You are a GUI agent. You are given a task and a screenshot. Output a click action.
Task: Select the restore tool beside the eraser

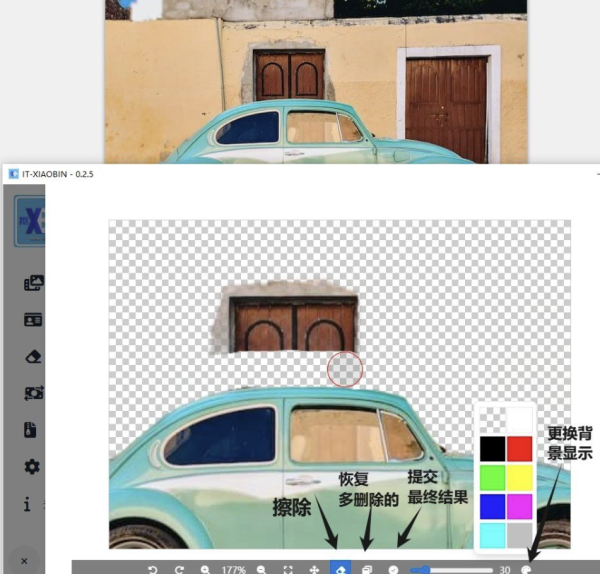point(367,568)
